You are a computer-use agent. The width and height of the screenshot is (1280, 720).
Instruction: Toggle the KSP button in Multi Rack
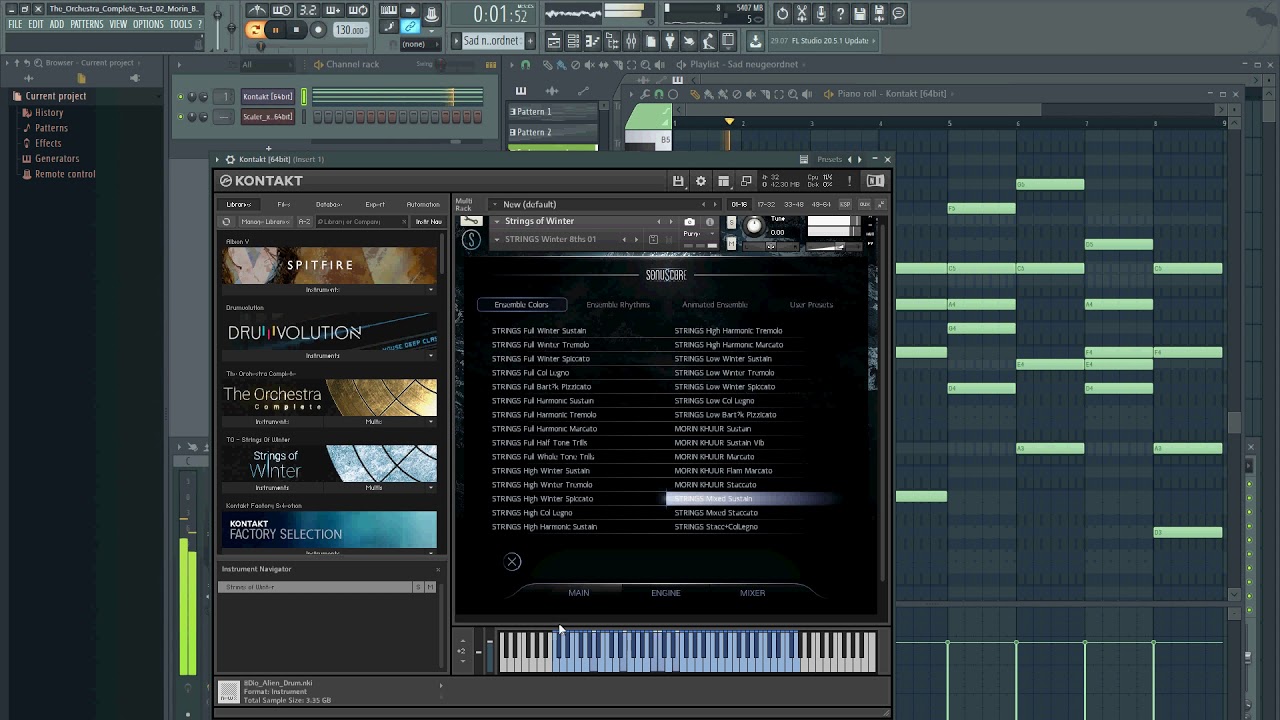click(845, 204)
